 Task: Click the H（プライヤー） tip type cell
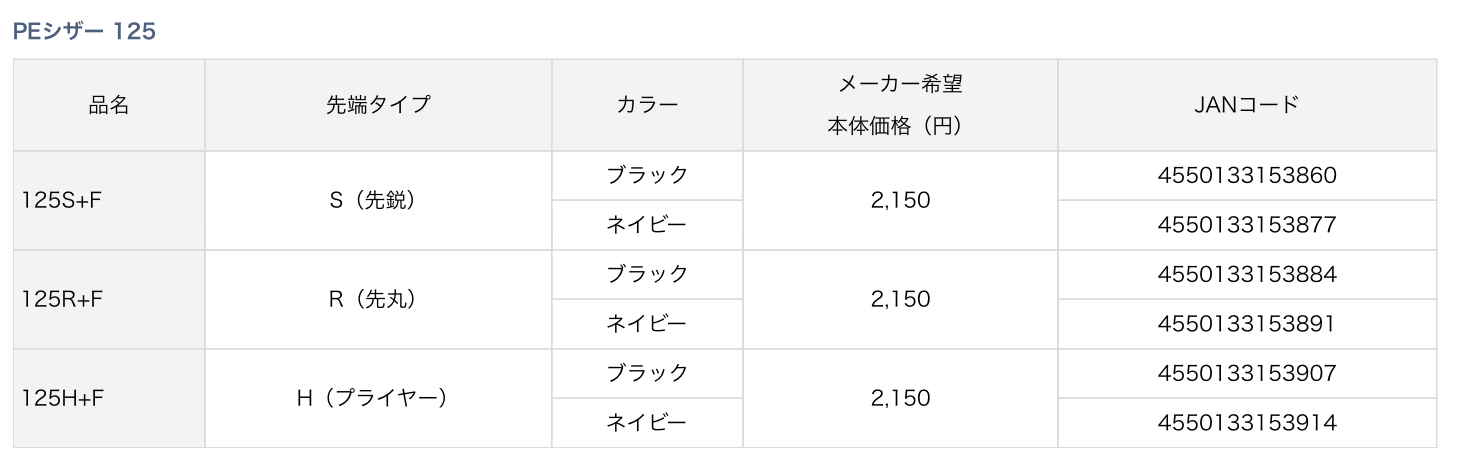[378, 398]
